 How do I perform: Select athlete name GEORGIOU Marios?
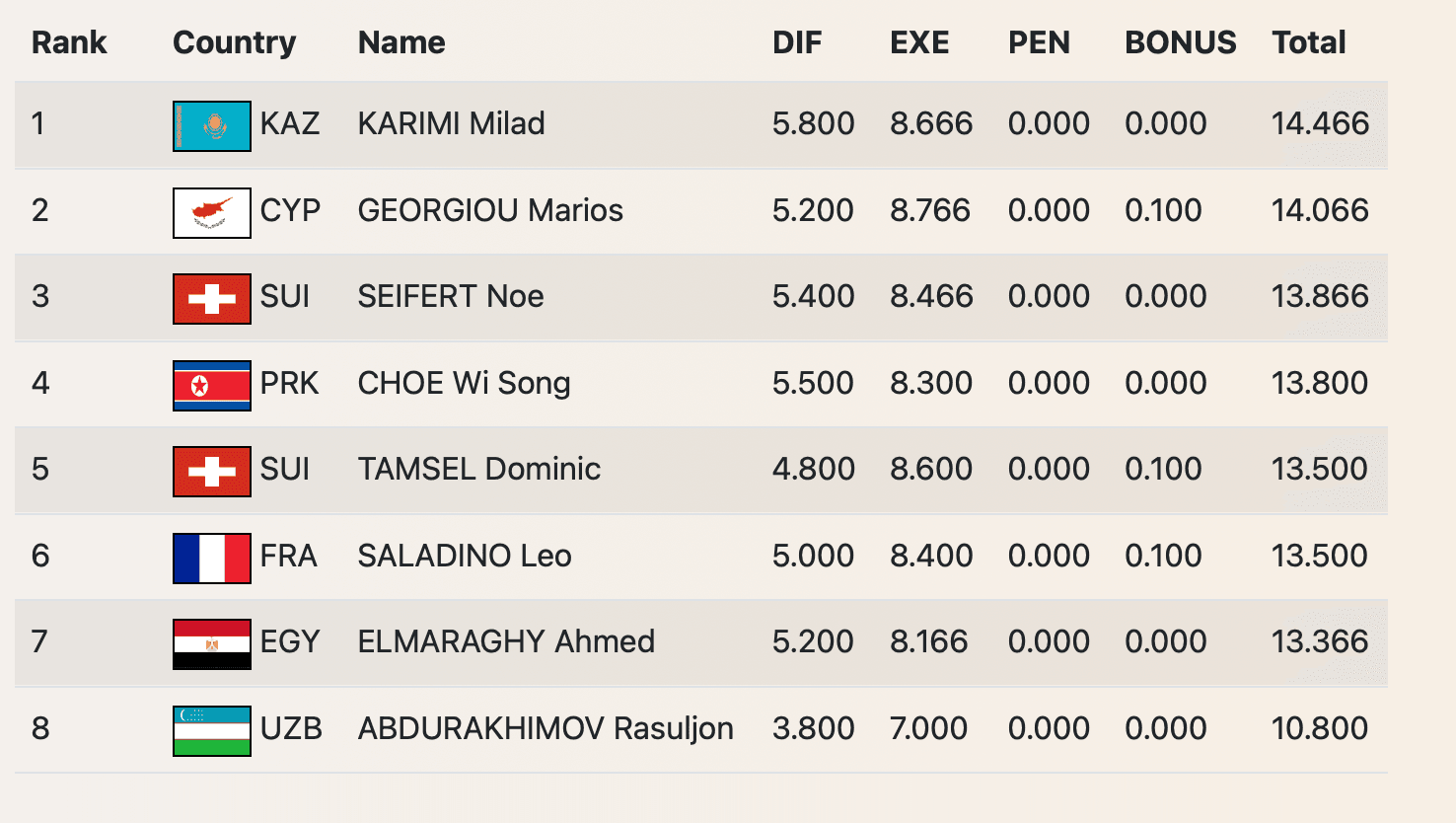coord(490,210)
